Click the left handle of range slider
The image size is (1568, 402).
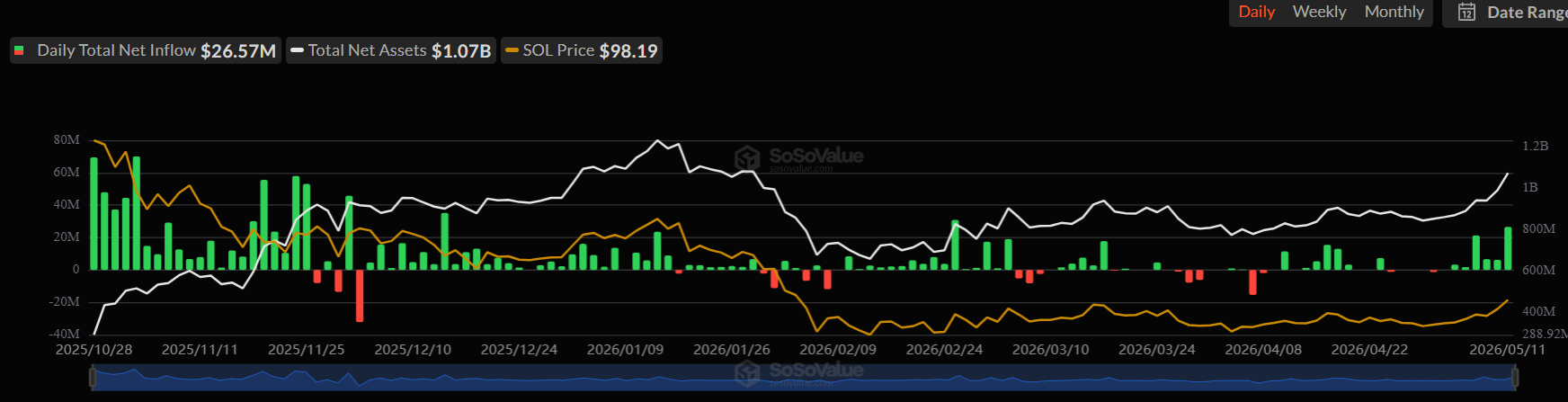(92, 378)
